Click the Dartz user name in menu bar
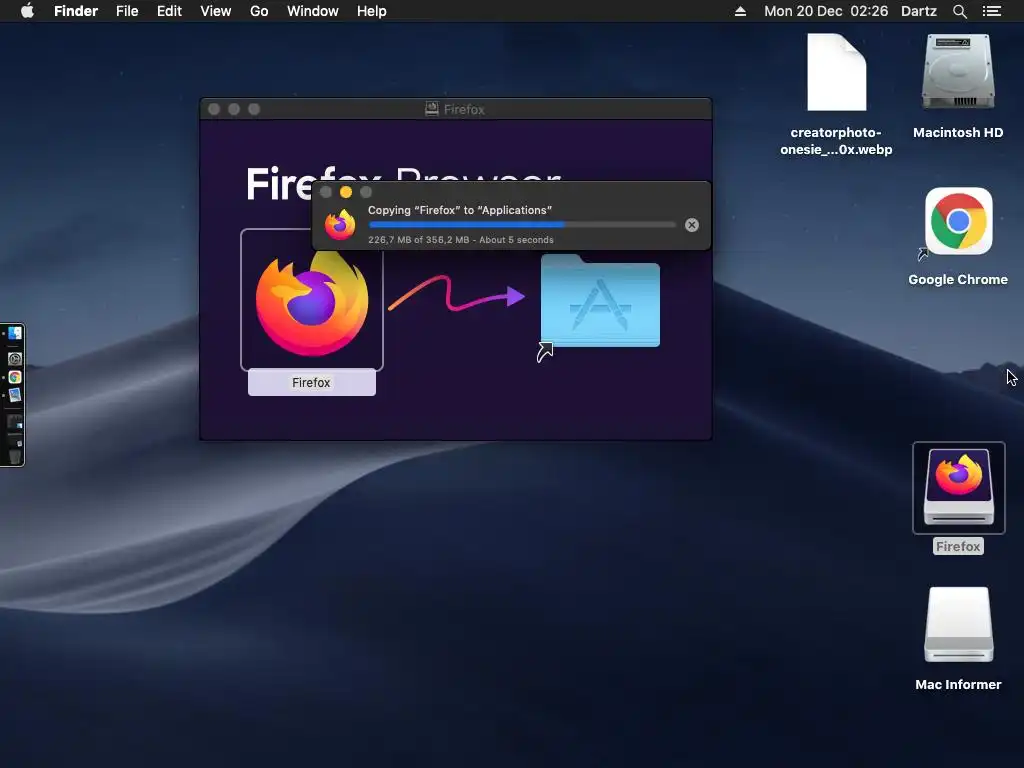 [x=919, y=11]
